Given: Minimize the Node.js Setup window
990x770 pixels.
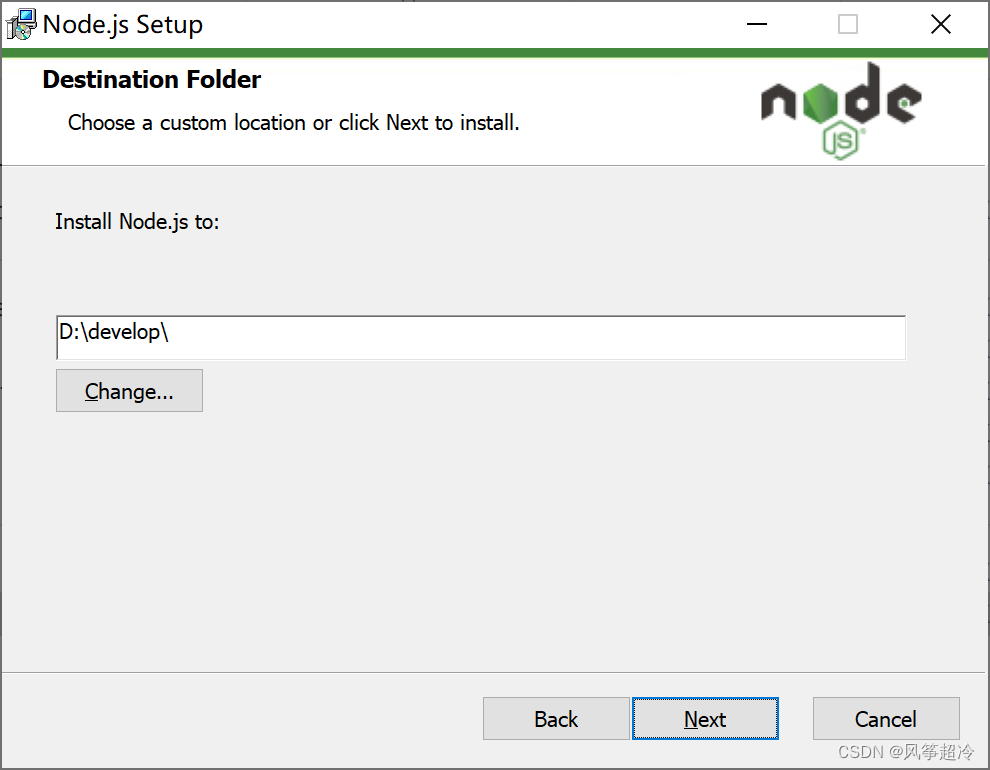Looking at the screenshot, I should [x=755, y=24].
